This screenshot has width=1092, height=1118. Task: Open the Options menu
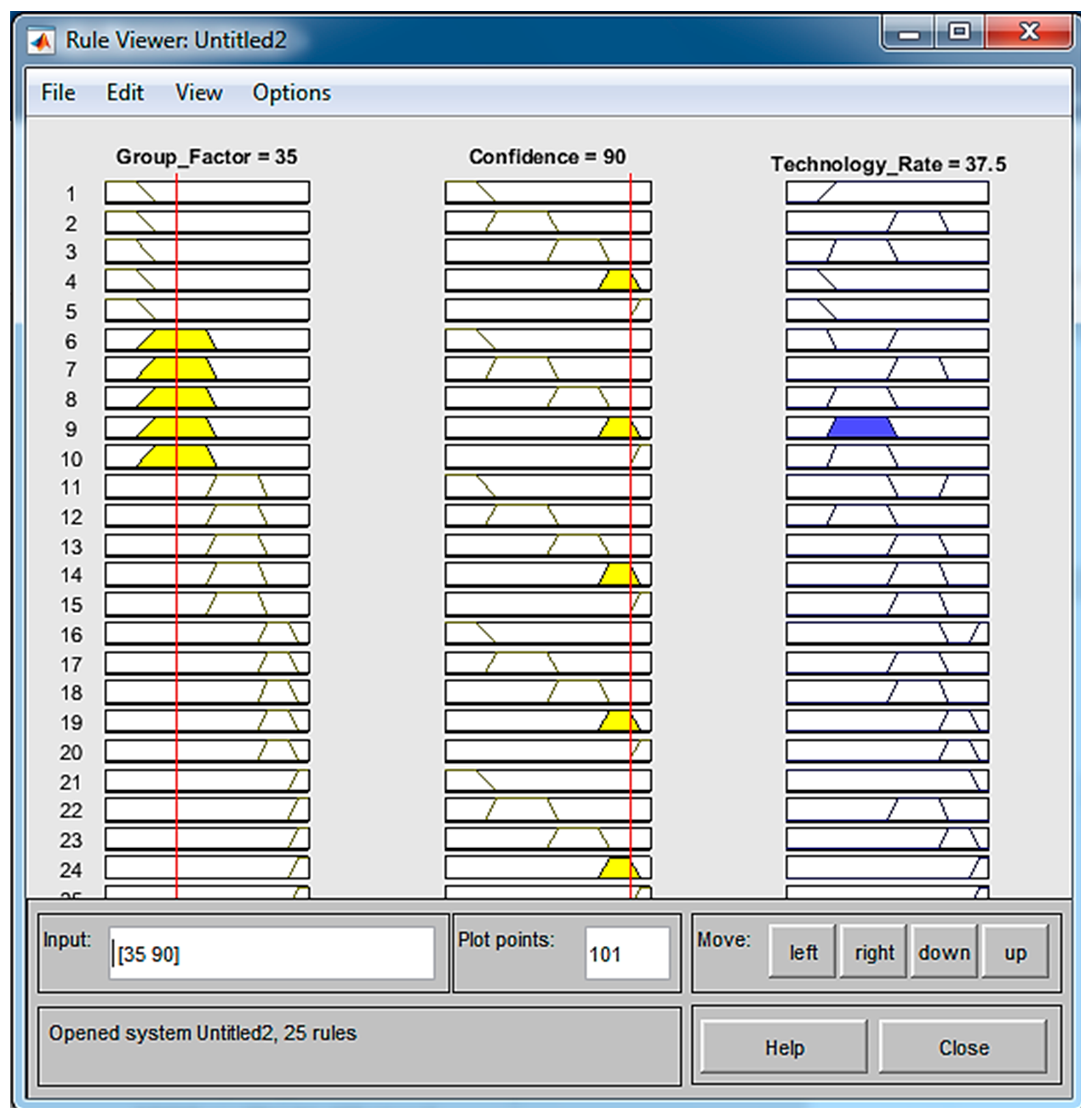(x=291, y=92)
